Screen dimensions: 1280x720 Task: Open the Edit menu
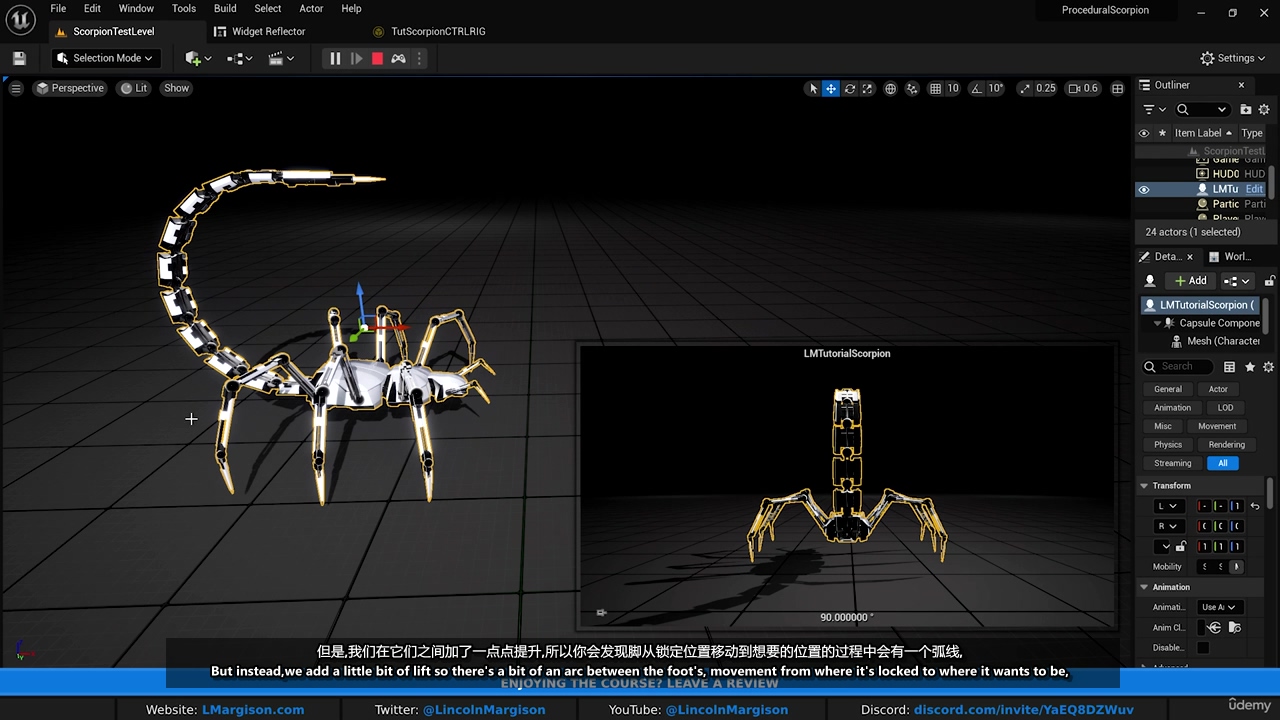92,8
